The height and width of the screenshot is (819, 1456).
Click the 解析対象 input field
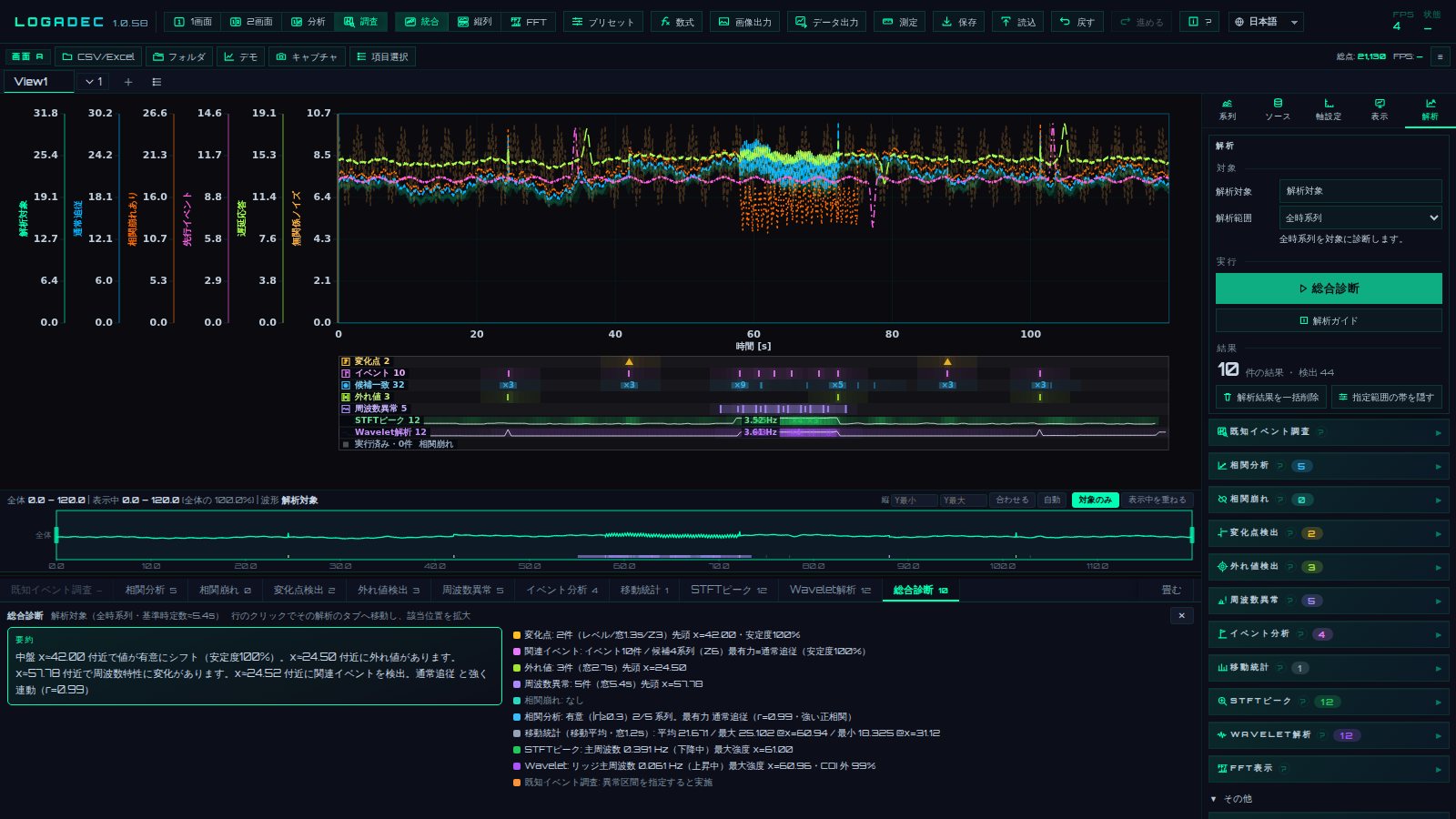point(1360,191)
